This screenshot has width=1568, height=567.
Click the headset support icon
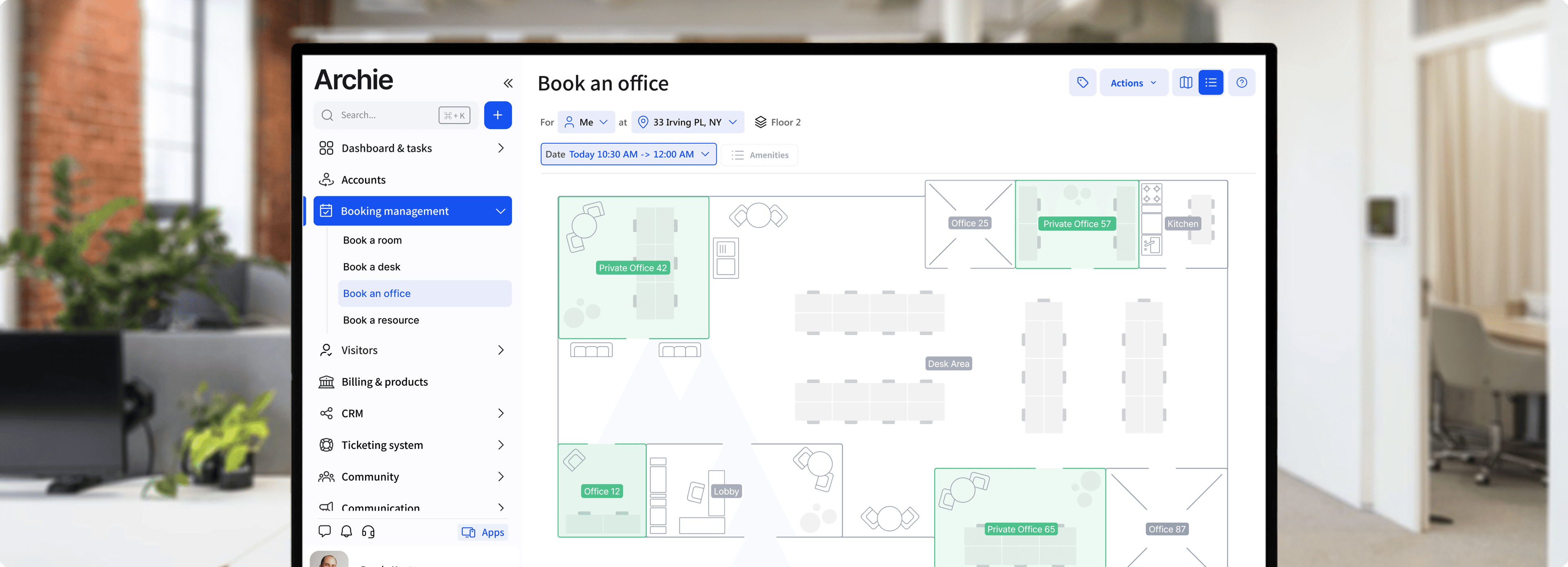[x=368, y=532]
